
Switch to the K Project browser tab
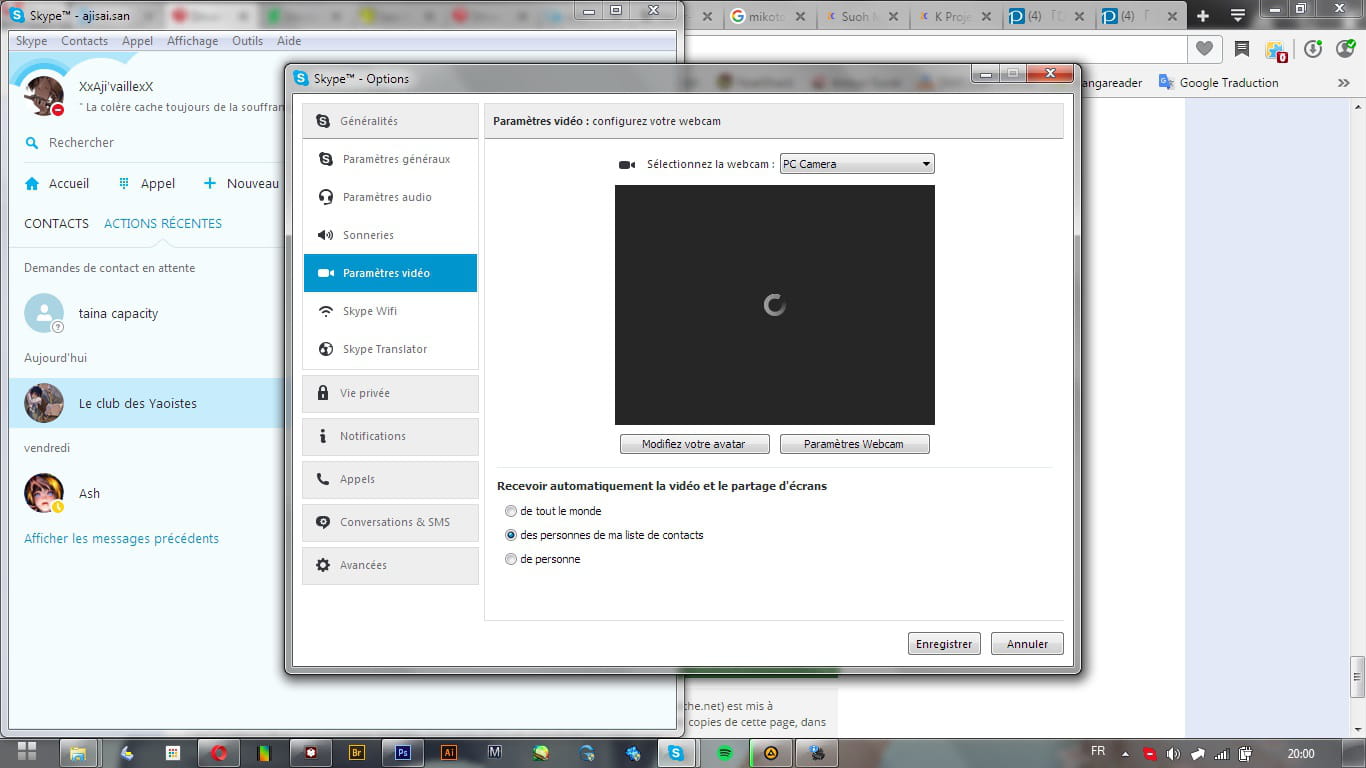955,16
